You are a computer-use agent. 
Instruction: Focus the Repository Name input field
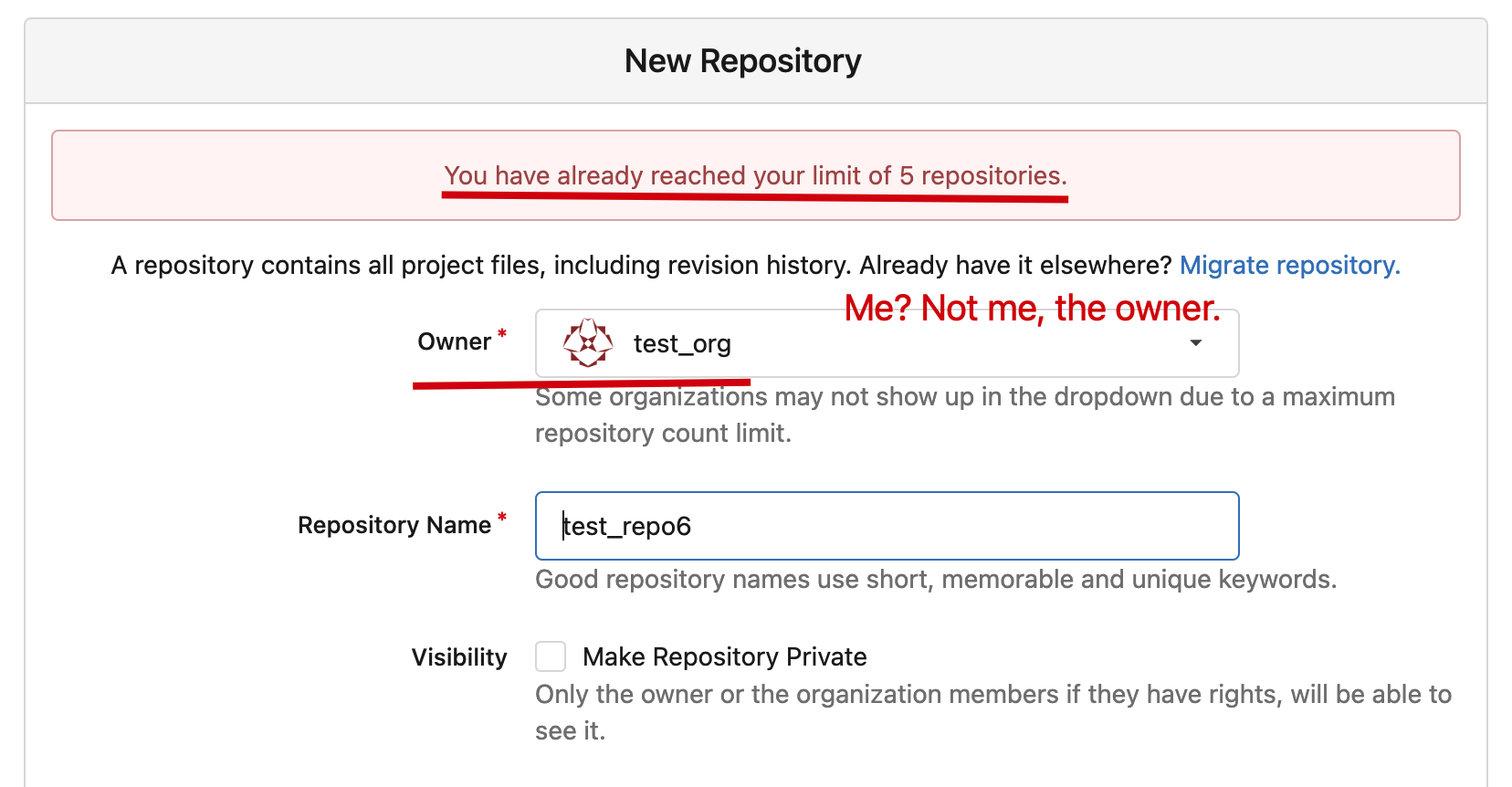[x=887, y=526]
